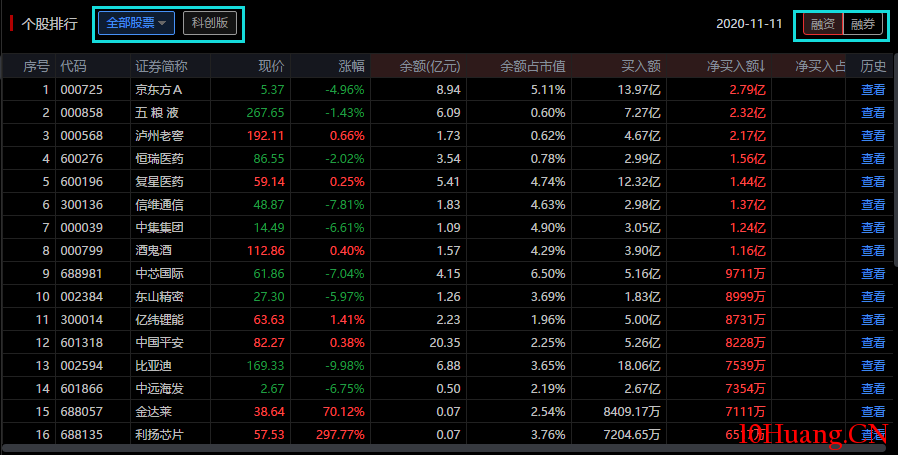Select the 融资 toggle
The height and width of the screenshot is (455, 898).
click(x=823, y=24)
